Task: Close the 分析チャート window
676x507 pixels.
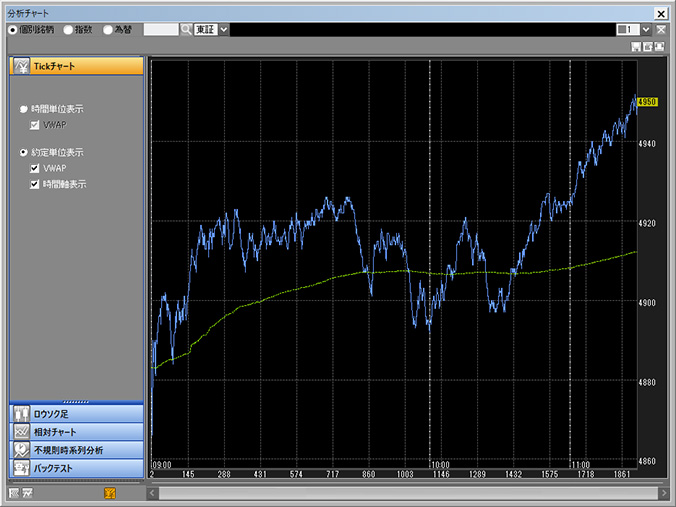Action: pos(661,13)
